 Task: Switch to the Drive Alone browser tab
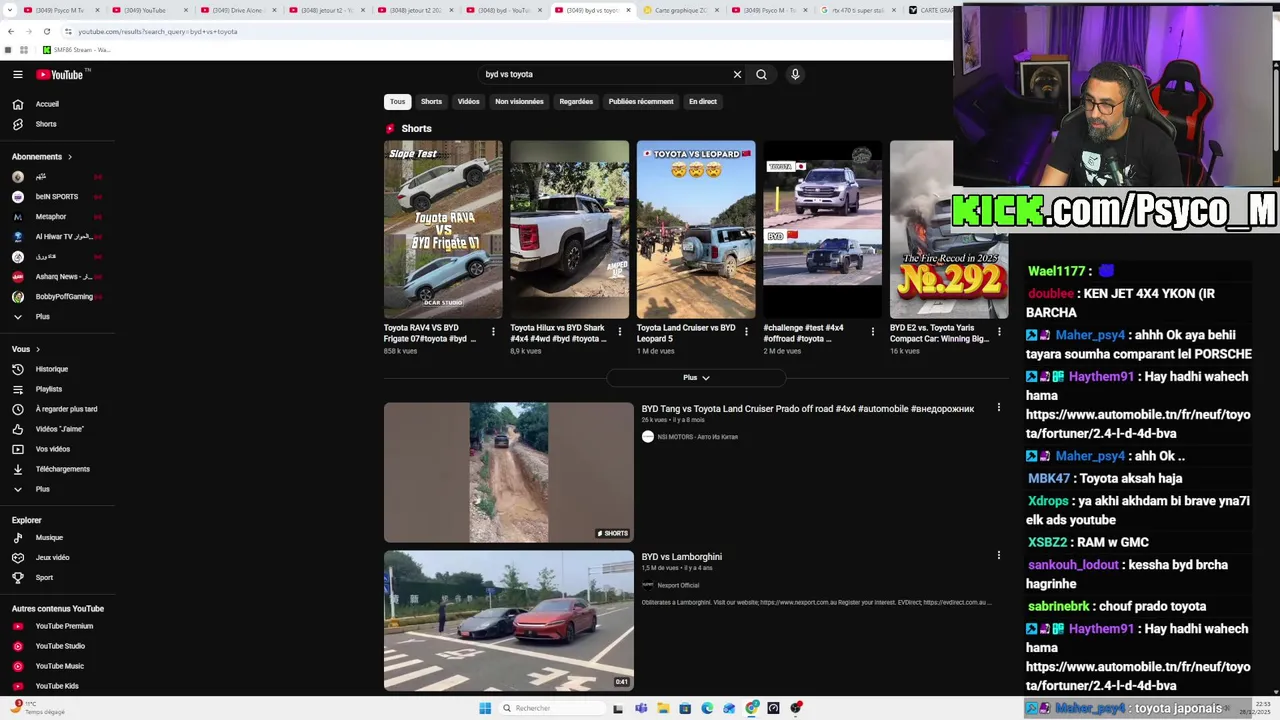point(238,10)
